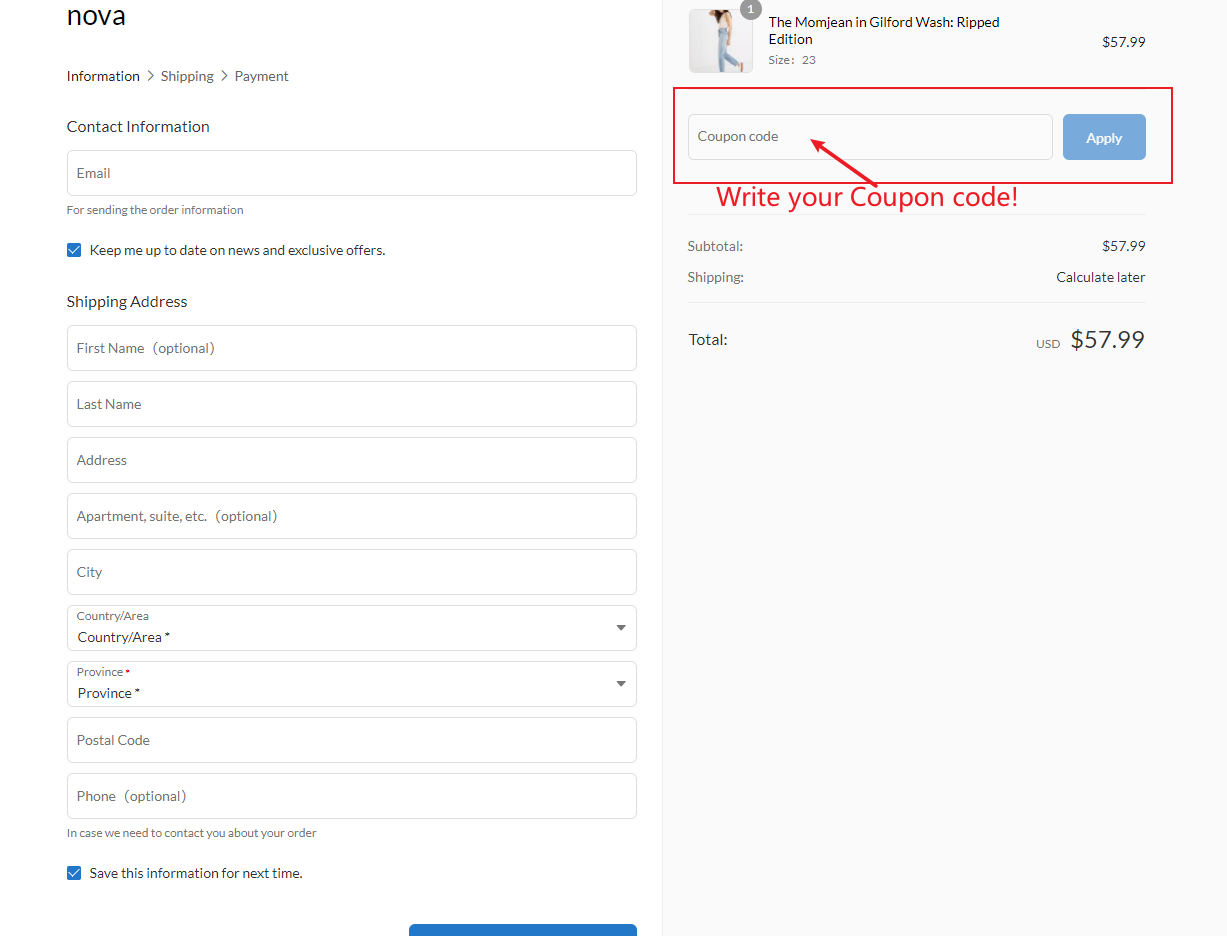Click the nova store logo
The height and width of the screenshot is (936, 1227).
pyautogui.click(x=96, y=16)
